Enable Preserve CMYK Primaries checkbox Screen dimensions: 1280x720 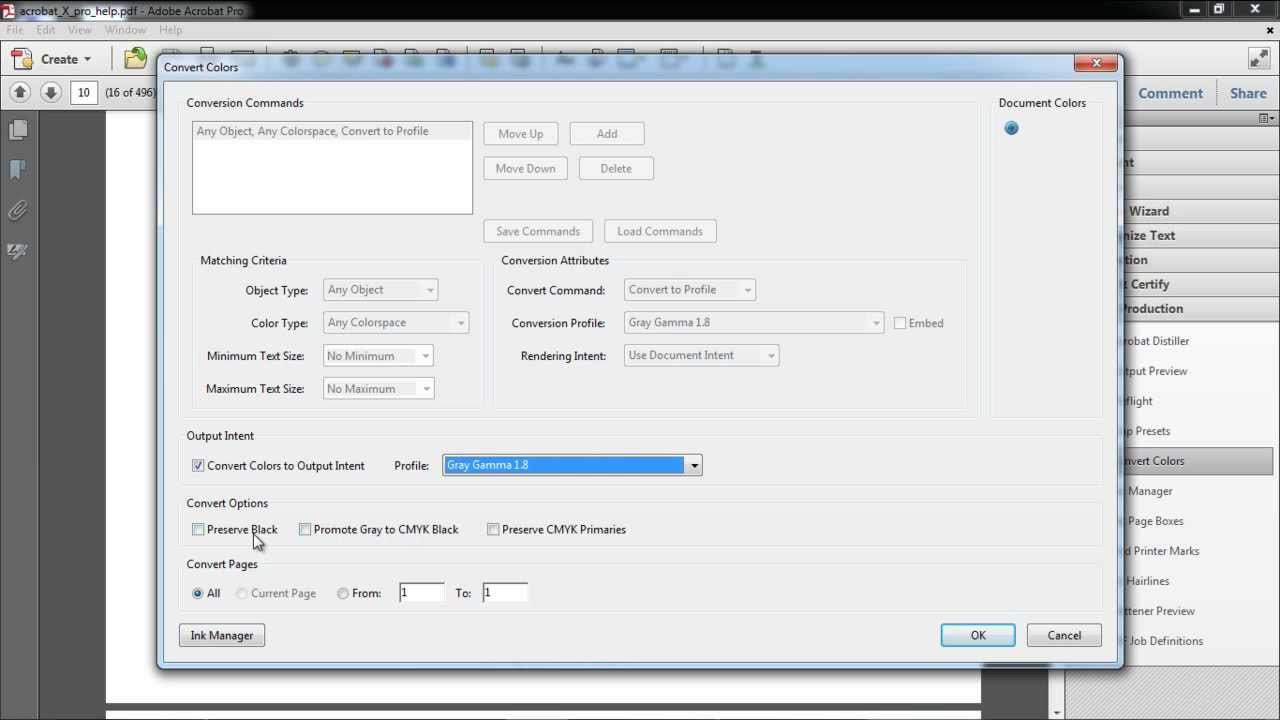(493, 530)
